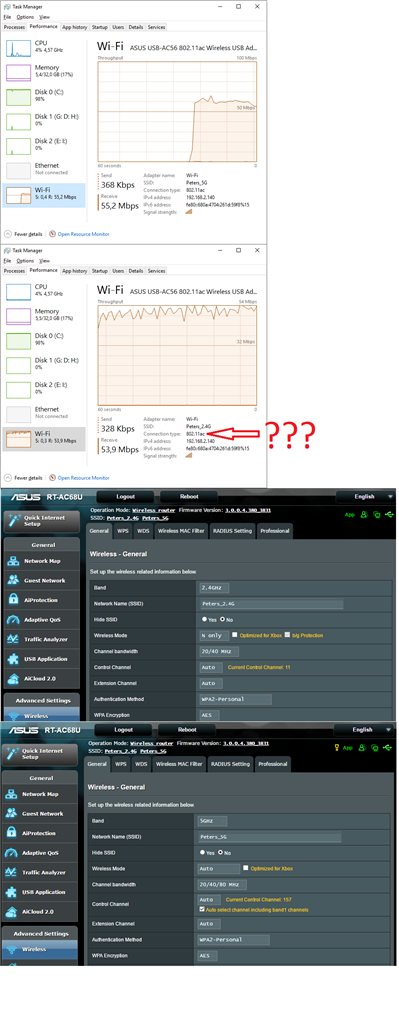Image resolution: width=399 pixels, height=1024 pixels.
Task: Click Wi-Fi throughput graph in lower Task Manager
Action: pyautogui.click(x=177, y=354)
